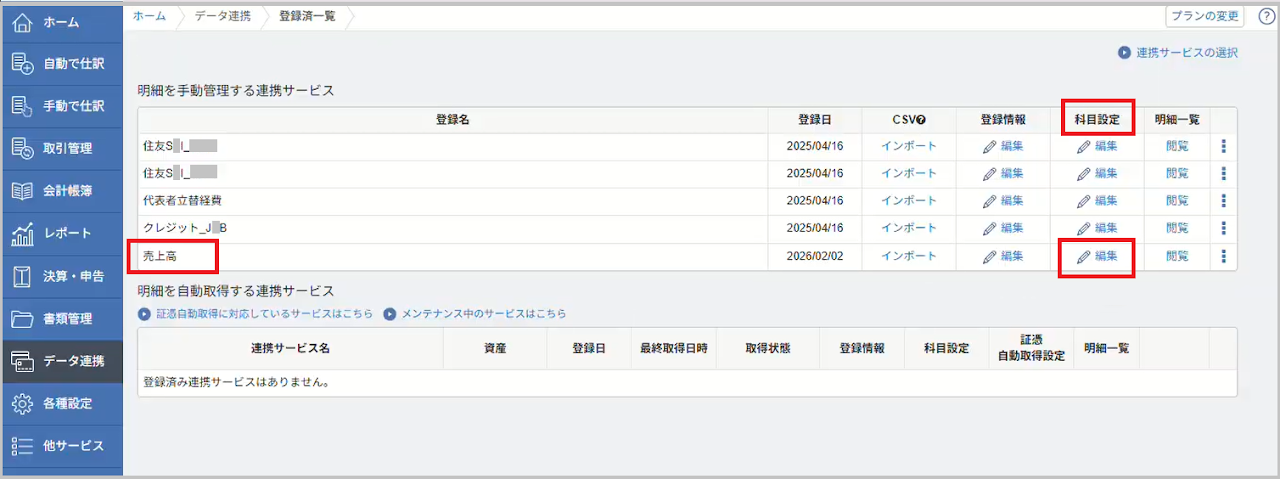Click the 代表者立替経費 registration name
1280x479 pixels.
click(x=182, y=201)
